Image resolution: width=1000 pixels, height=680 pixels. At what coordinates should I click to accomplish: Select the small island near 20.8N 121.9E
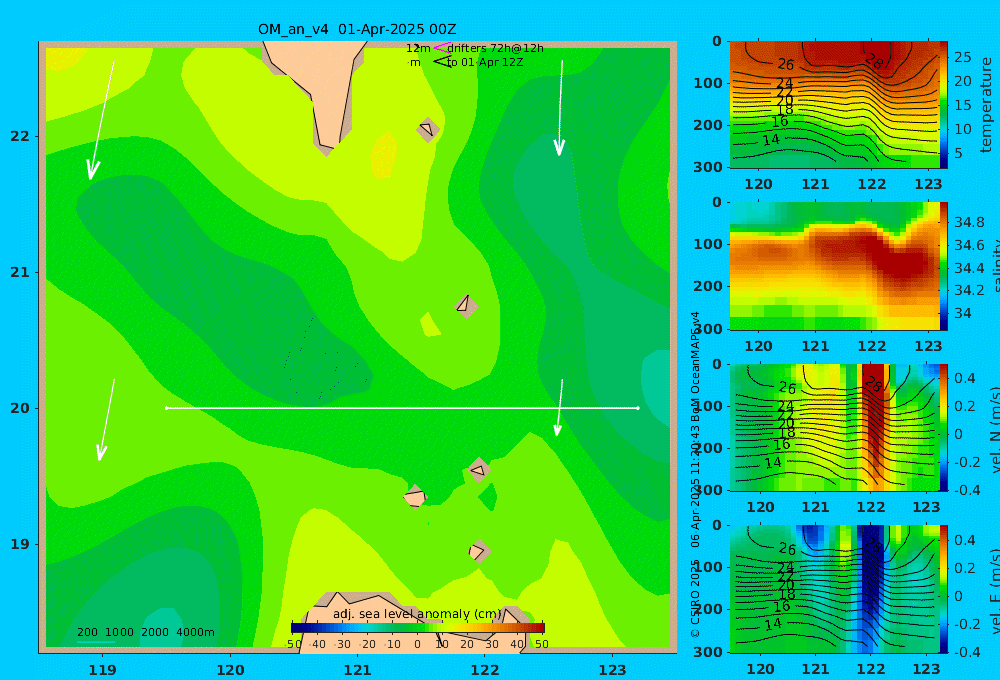click(x=466, y=306)
